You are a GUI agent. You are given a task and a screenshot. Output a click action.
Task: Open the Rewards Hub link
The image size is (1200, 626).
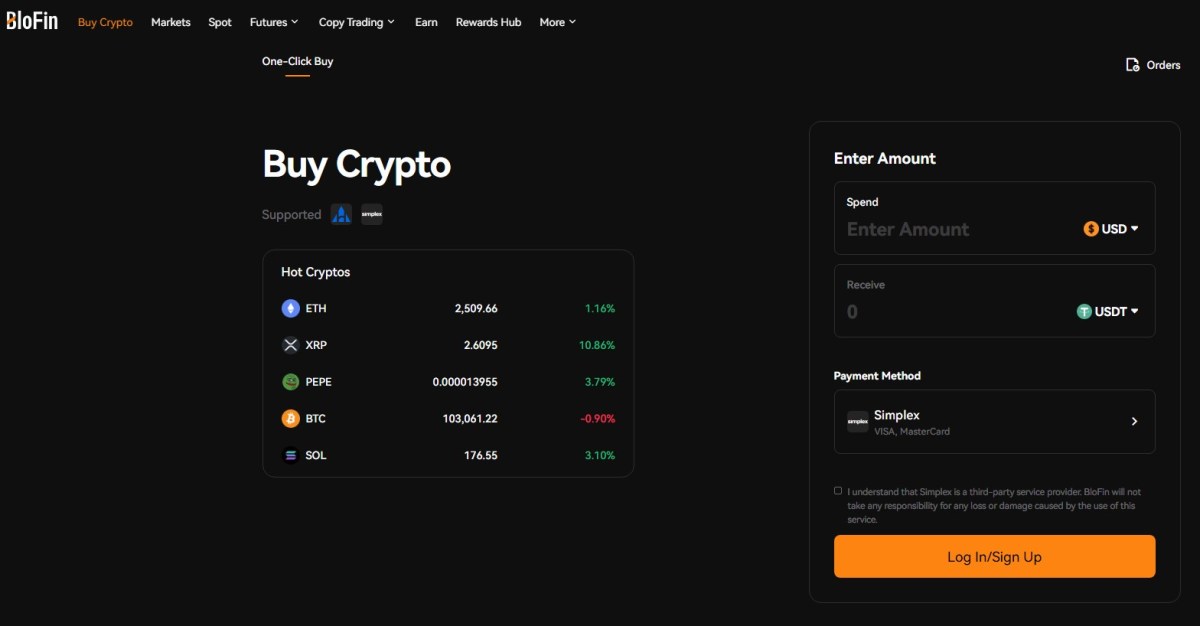click(x=489, y=22)
